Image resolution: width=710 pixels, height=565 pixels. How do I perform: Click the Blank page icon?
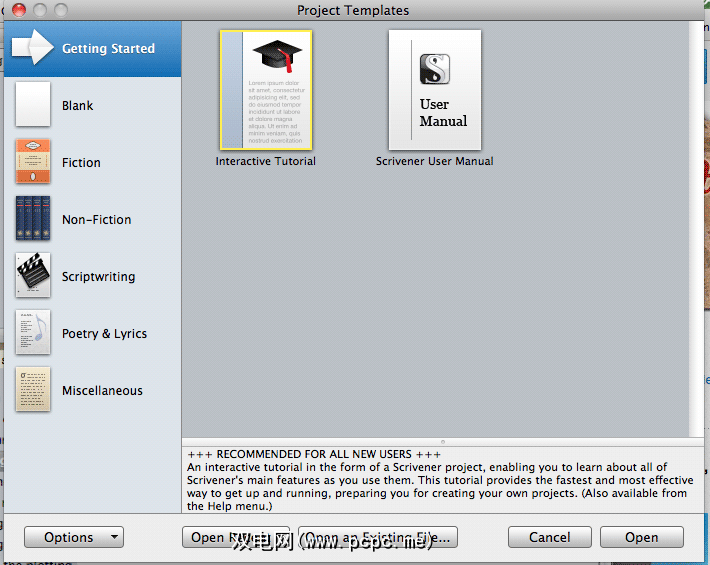pyautogui.click(x=33, y=104)
